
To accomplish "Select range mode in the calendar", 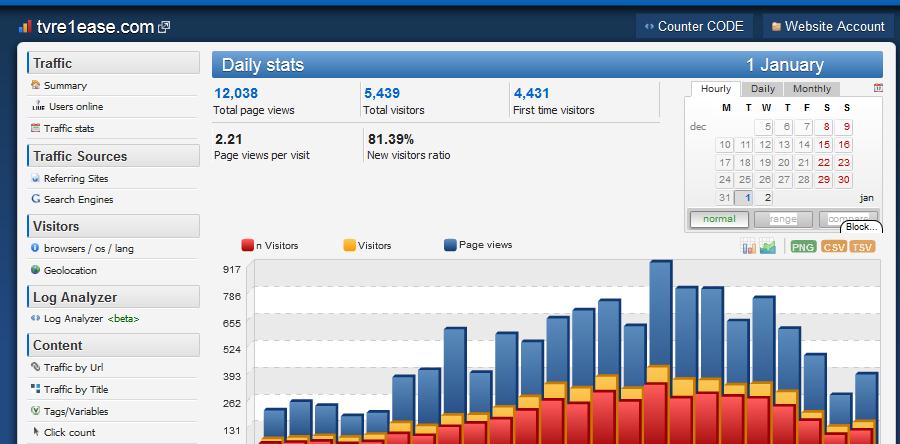I will [783, 219].
